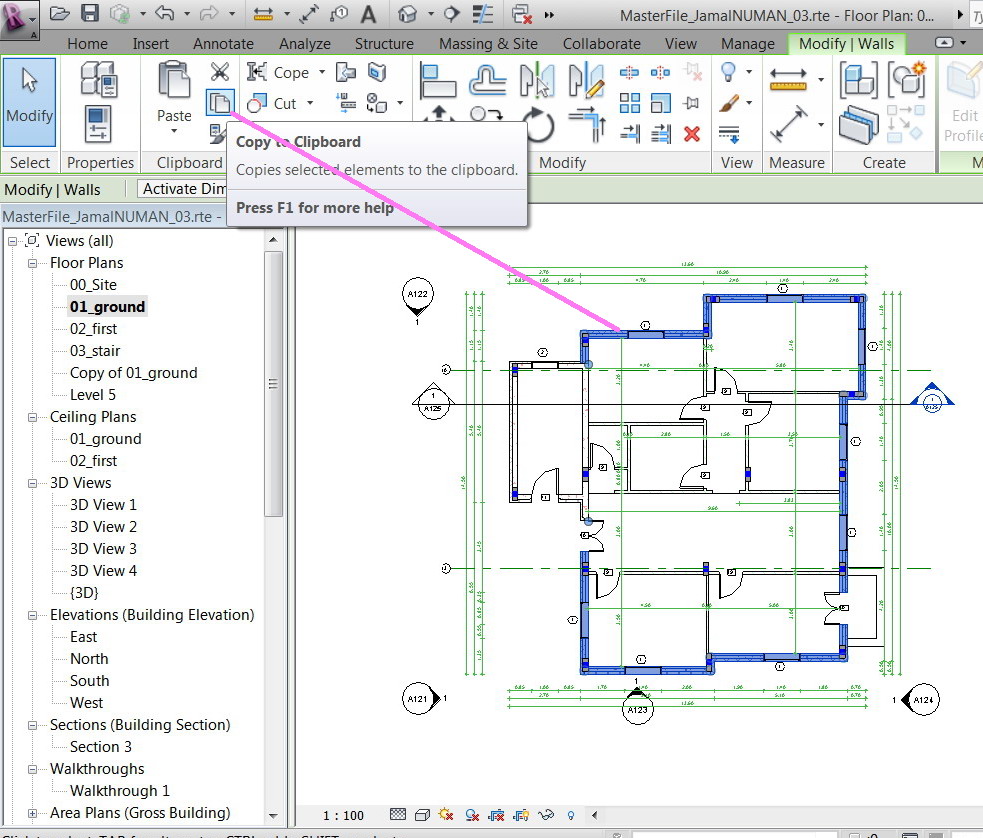Click the Scale tool icon

pos(661,103)
